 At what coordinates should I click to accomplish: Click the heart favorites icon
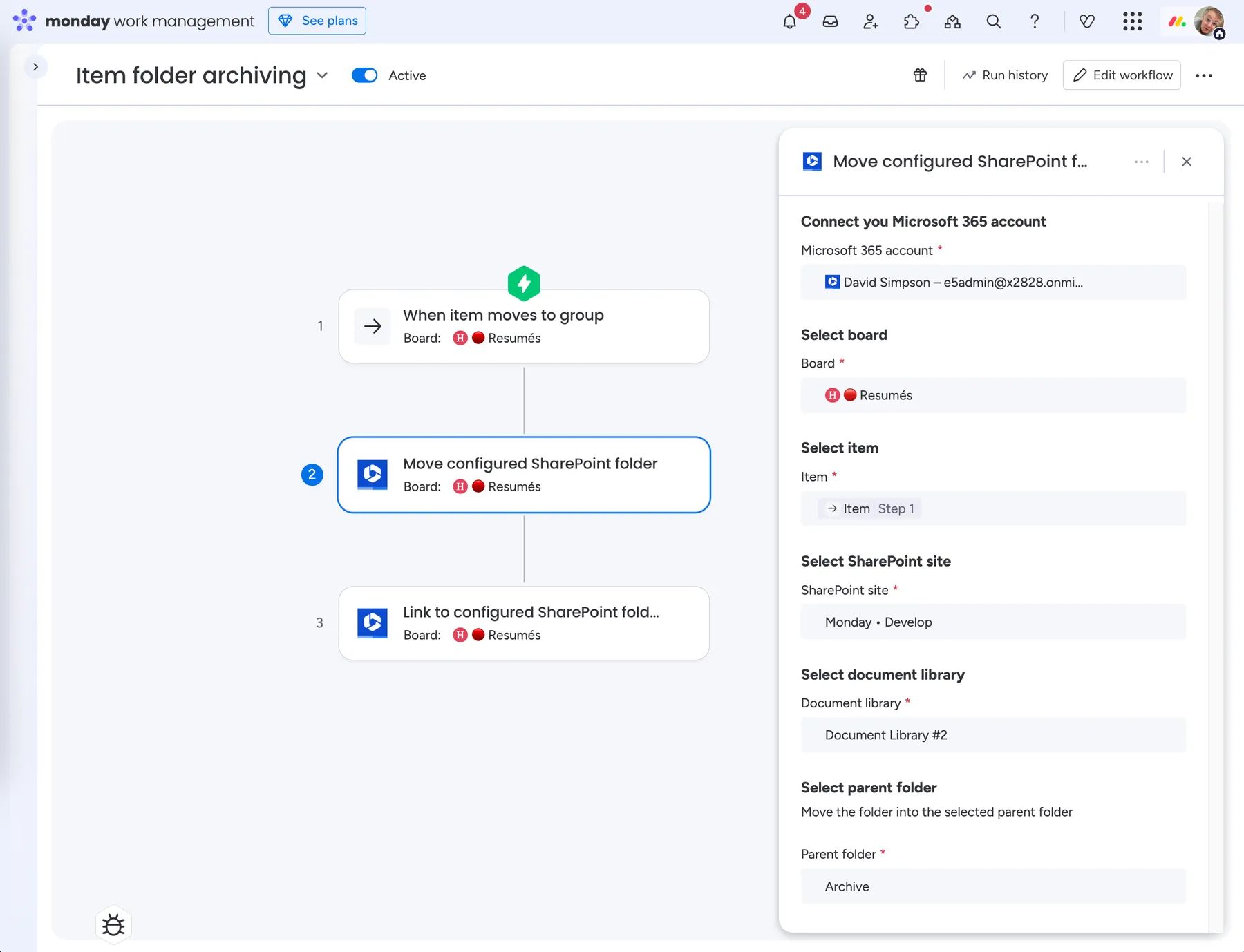(x=1087, y=21)
